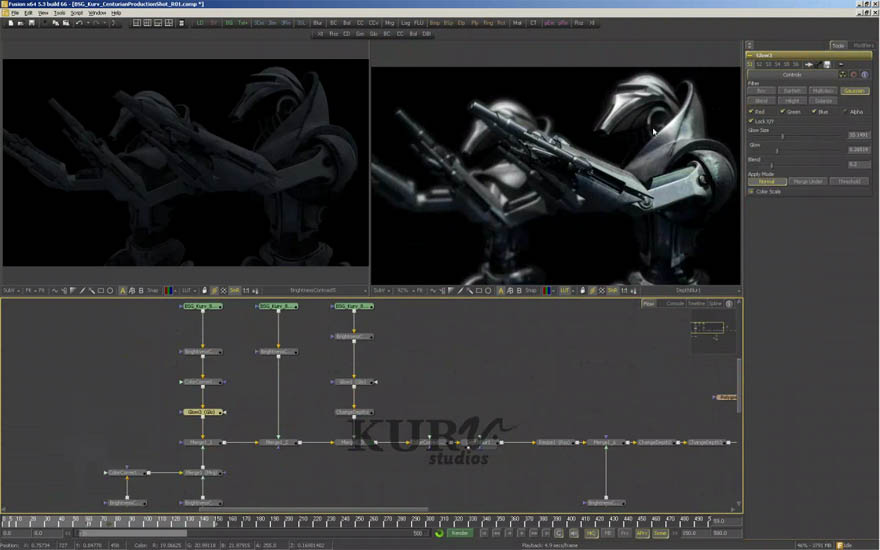Viewport: 880px width, 550px height.
Task: Select ellipse tool in right viewer toolbar
Action: (488, 291)
